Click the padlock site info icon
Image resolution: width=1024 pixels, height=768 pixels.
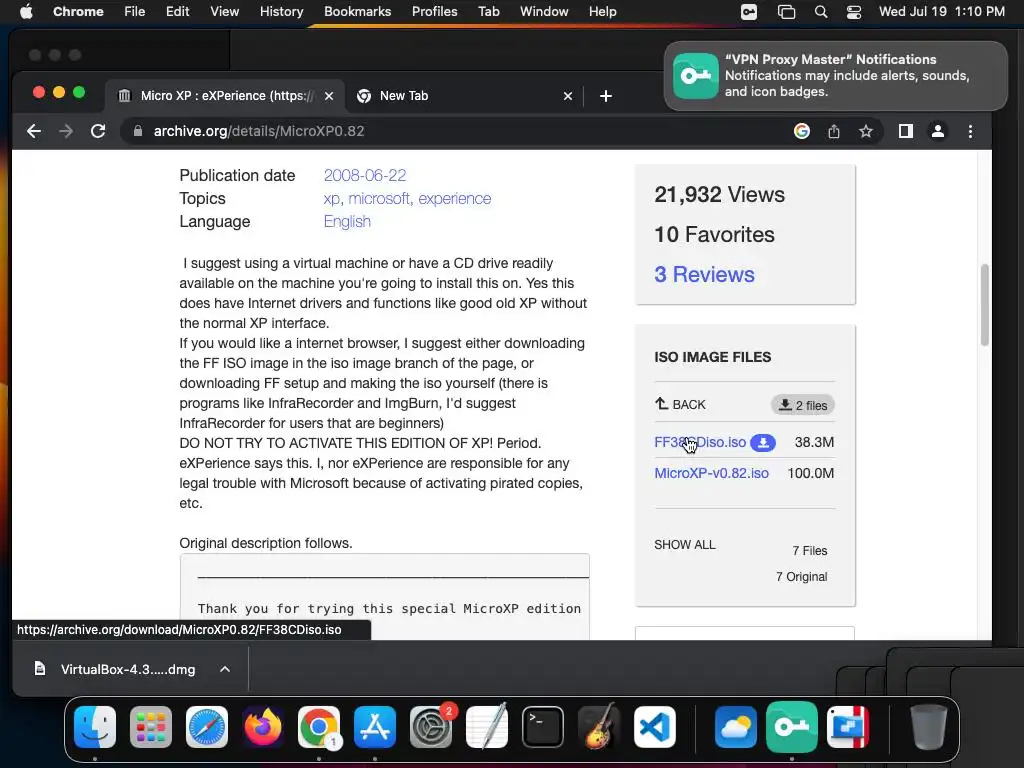pos(138,131)
